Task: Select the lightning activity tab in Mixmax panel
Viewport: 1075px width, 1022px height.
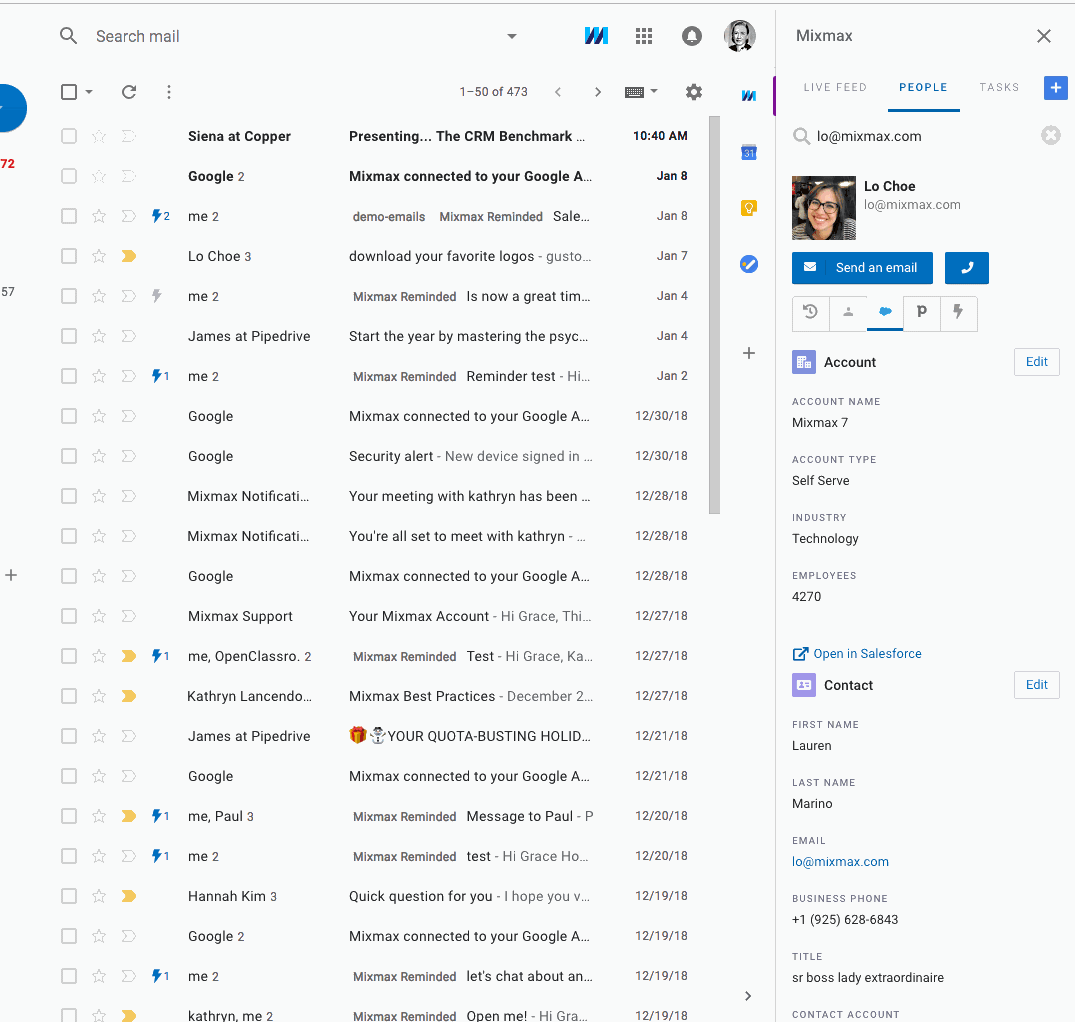Action: (x=958, y=313)
